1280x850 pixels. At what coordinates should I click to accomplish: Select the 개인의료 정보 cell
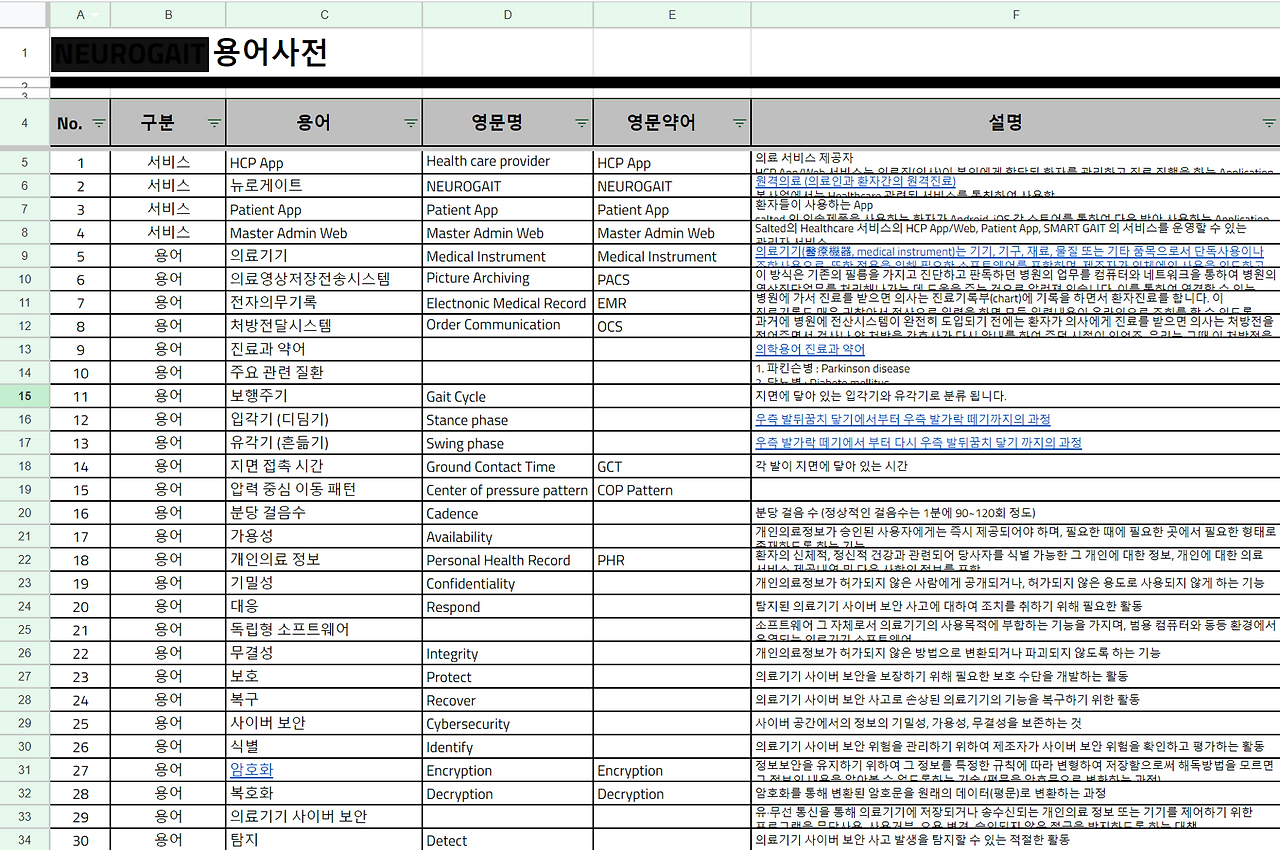click(324, 560)
